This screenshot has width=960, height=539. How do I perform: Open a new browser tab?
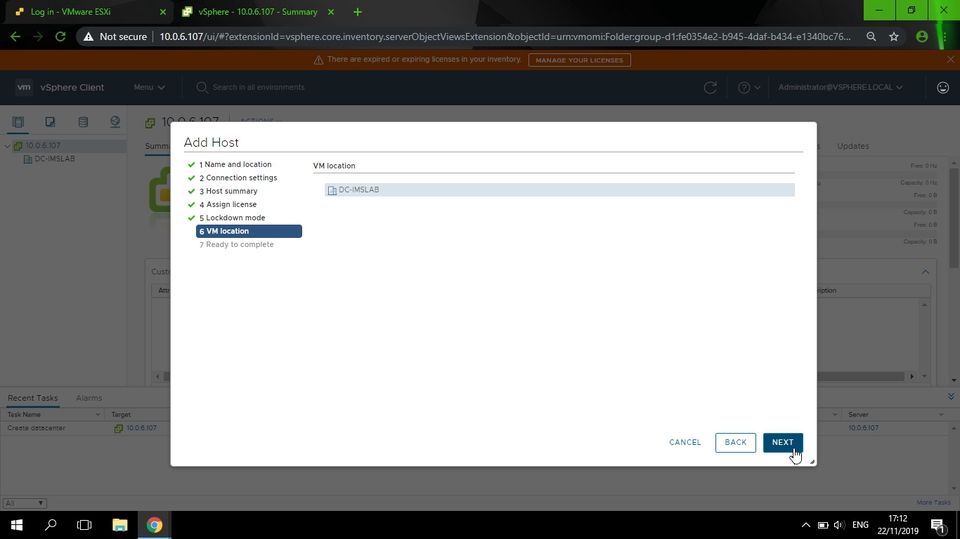(x=358, y=12)
